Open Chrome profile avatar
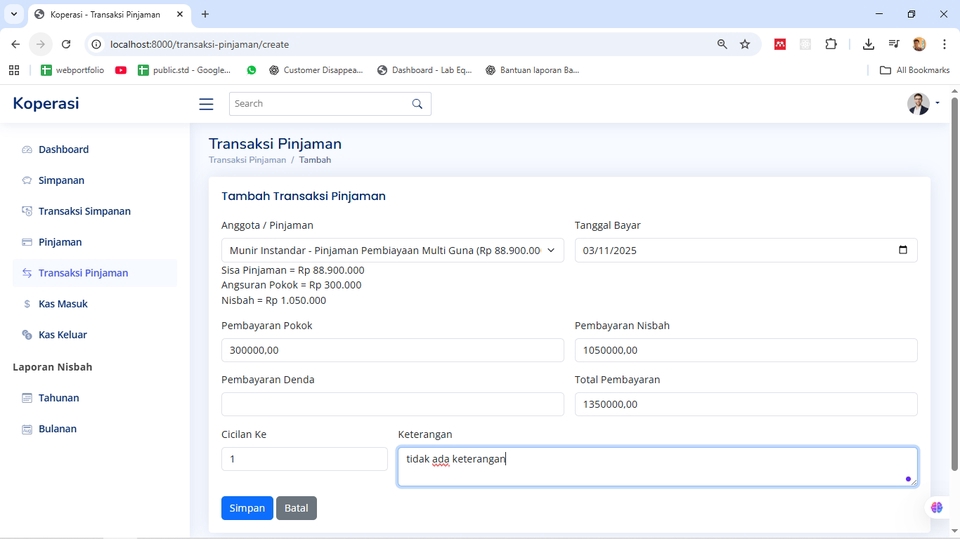 (919, 44)
